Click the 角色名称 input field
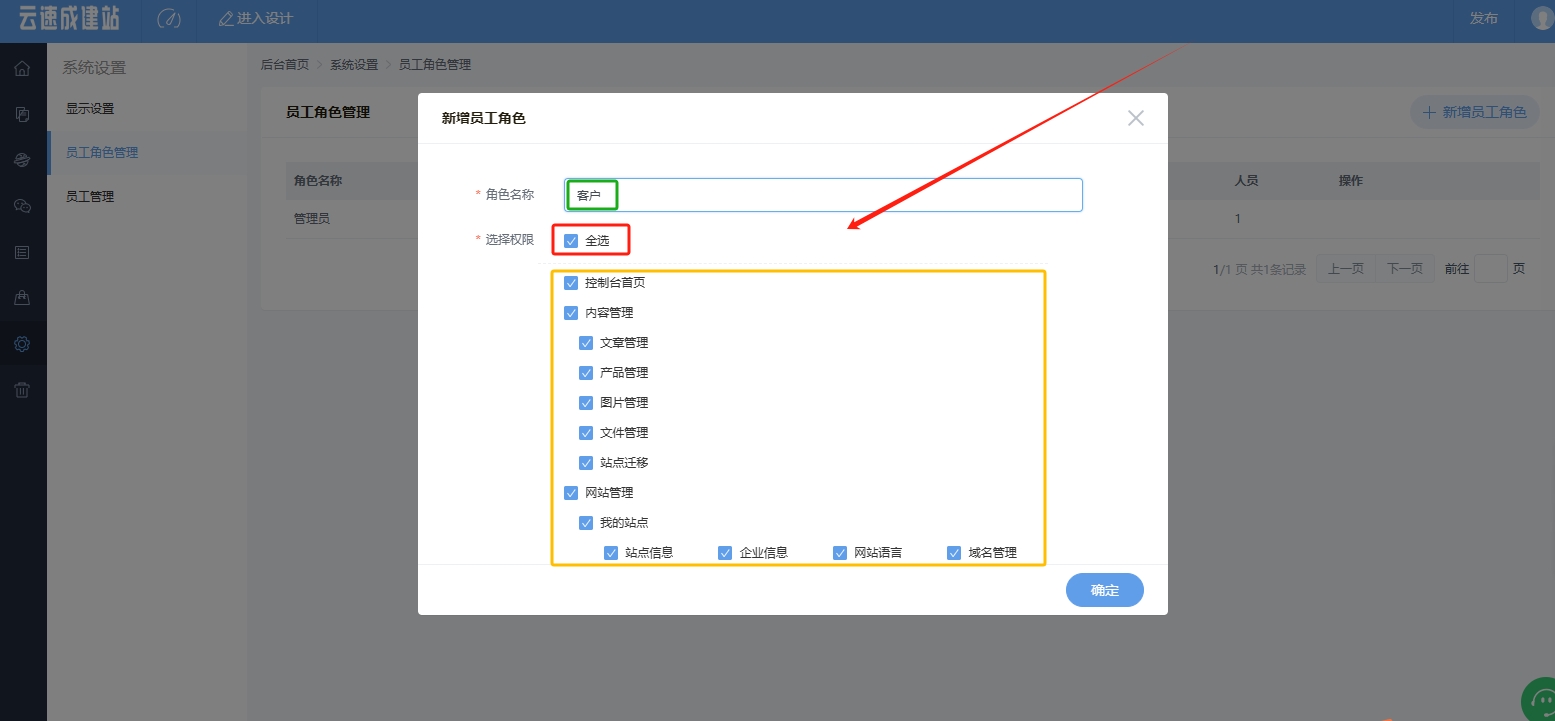 coord(850,195)
